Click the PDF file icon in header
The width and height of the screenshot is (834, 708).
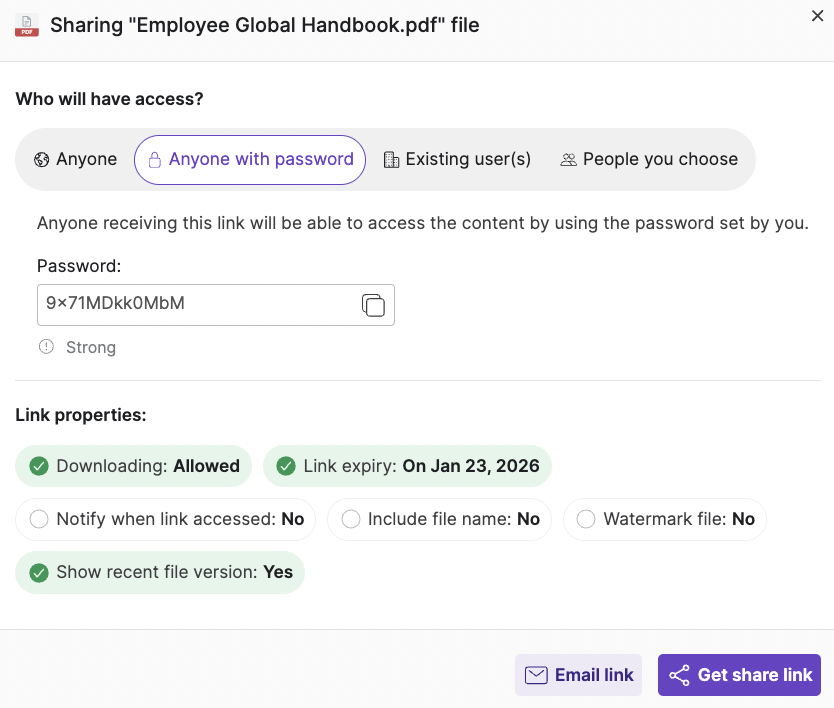pyautogui.click(x=27, y=25)
